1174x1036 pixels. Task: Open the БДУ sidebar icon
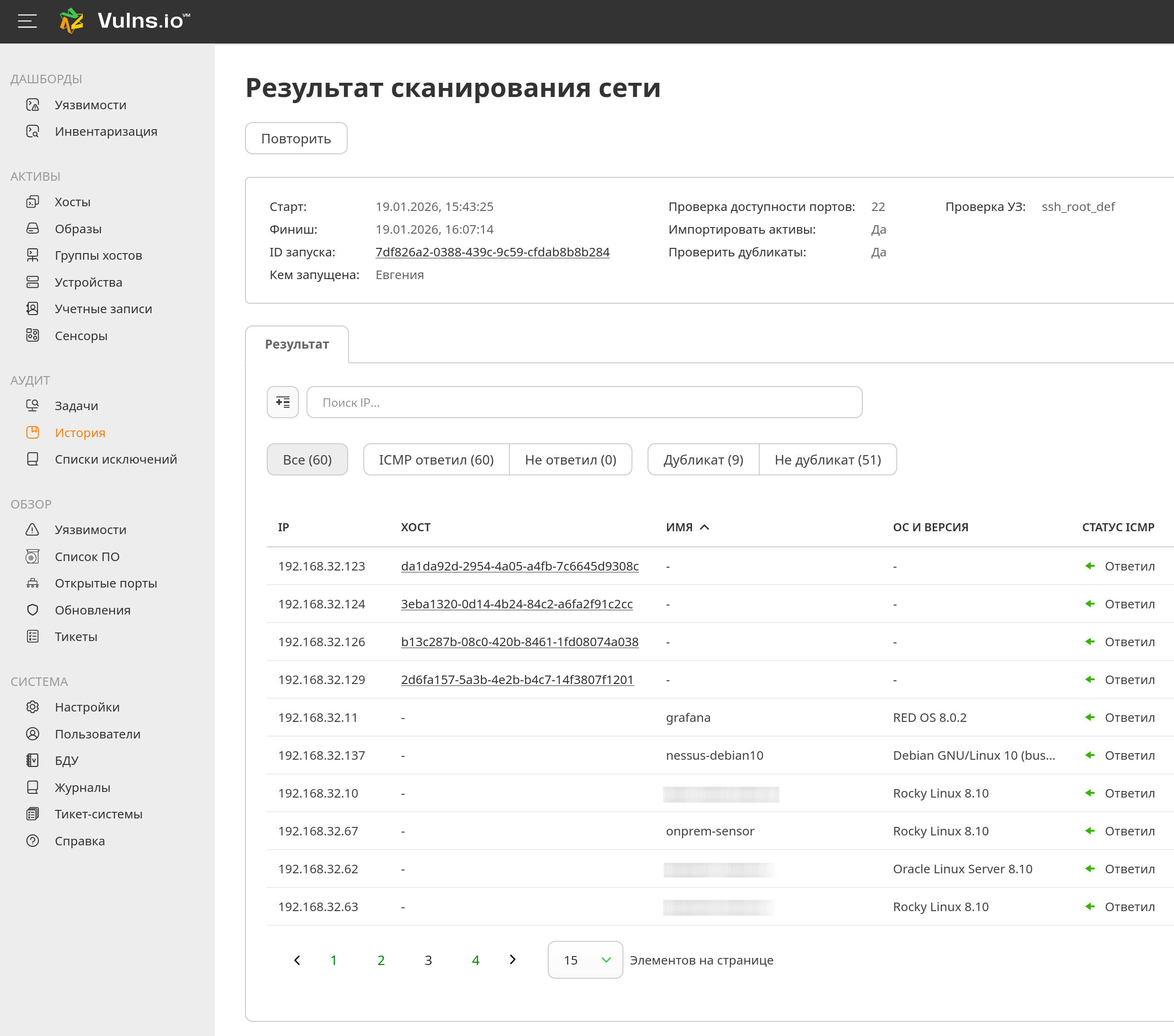(x=33, y=760)
